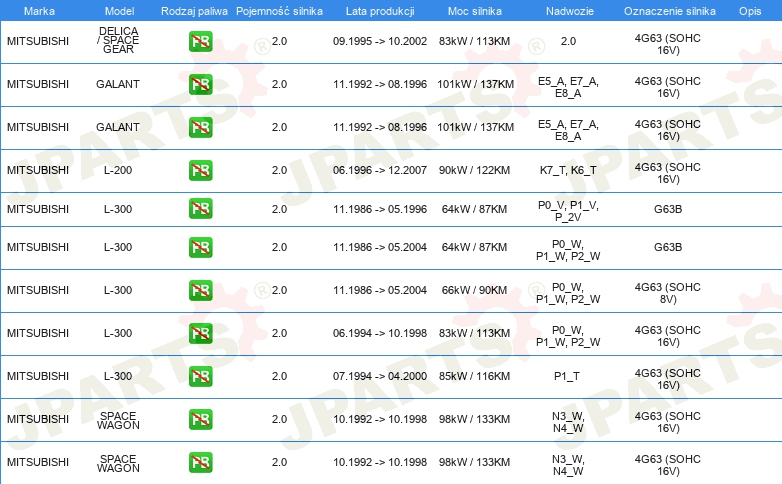Click fuel icon for L-300 produced 11.1986 -> 05.1996
Viewport: 782px width, 484px height.
tap(200, 208)
